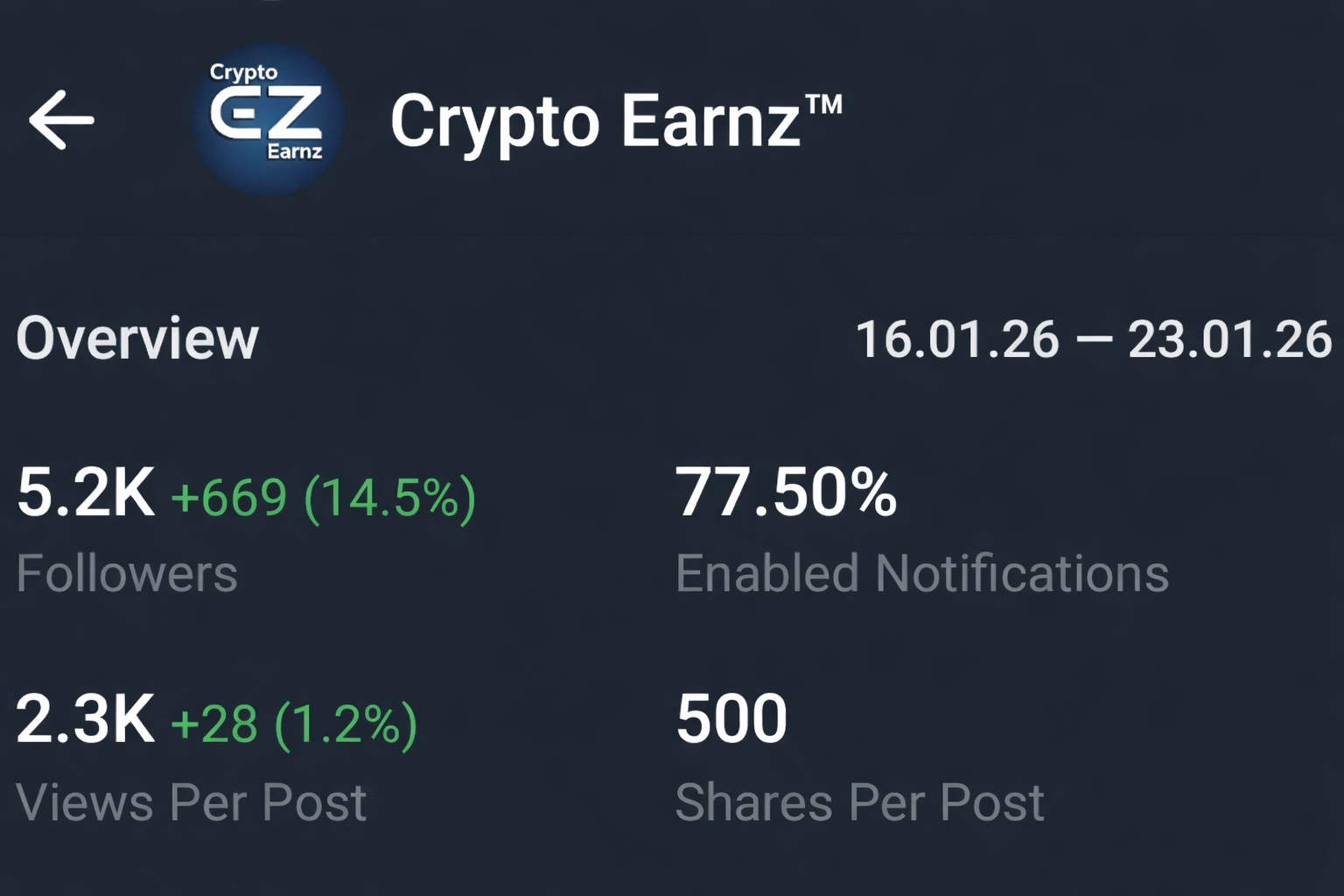Select the Overview heading tab
This screenshot has width=1344, height=896.
pos(137,340)
